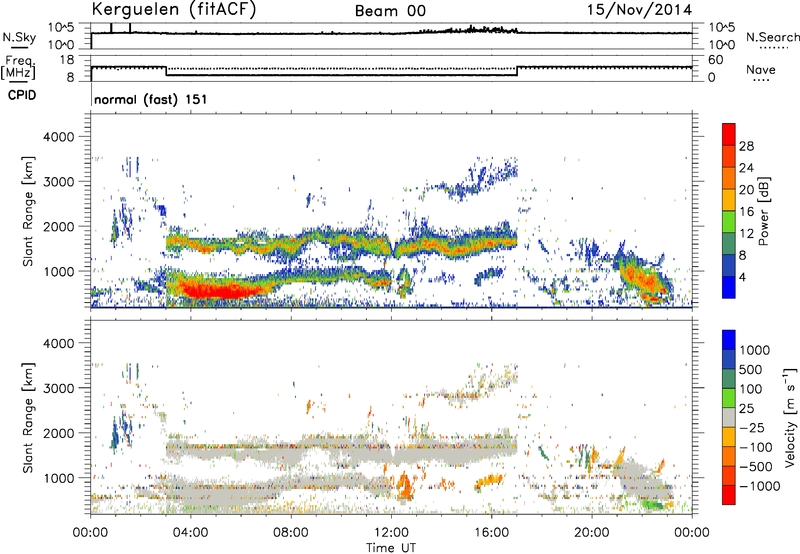Viewport: 800px width, 554px height.
Task: Click the Velocity [m s-1] colorbar title
Action: click(790, 417)
